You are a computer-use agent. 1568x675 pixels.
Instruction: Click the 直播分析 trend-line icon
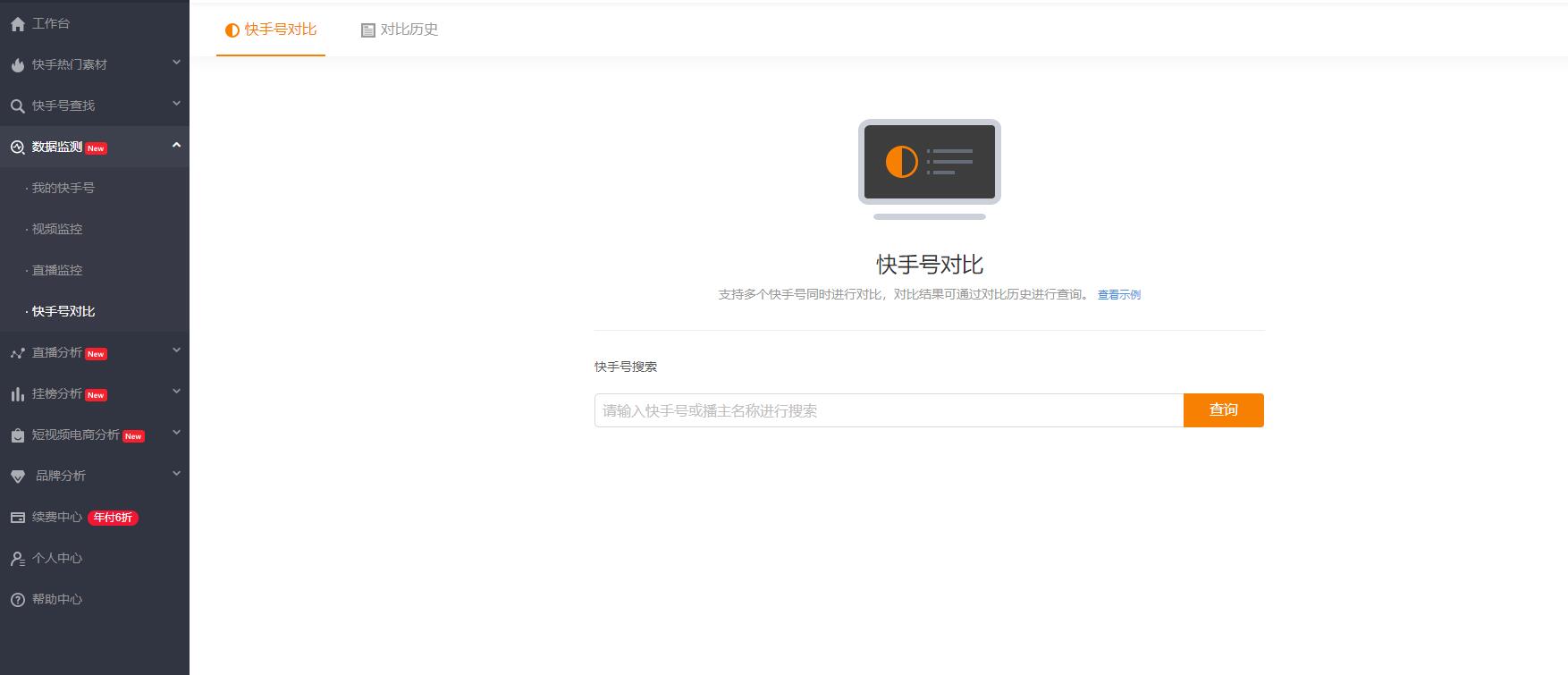click(x=17, y=353)
